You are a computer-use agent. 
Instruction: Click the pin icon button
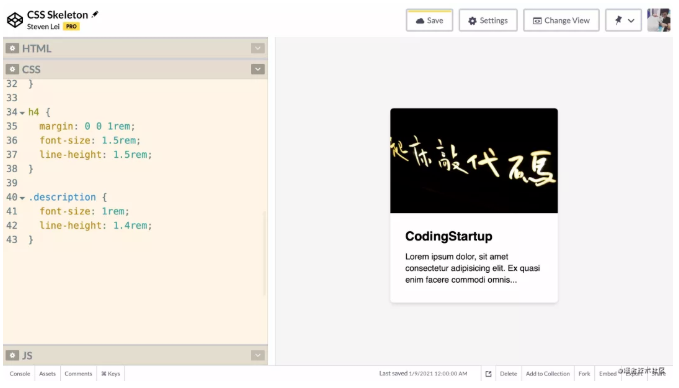[x=624, y=20]
